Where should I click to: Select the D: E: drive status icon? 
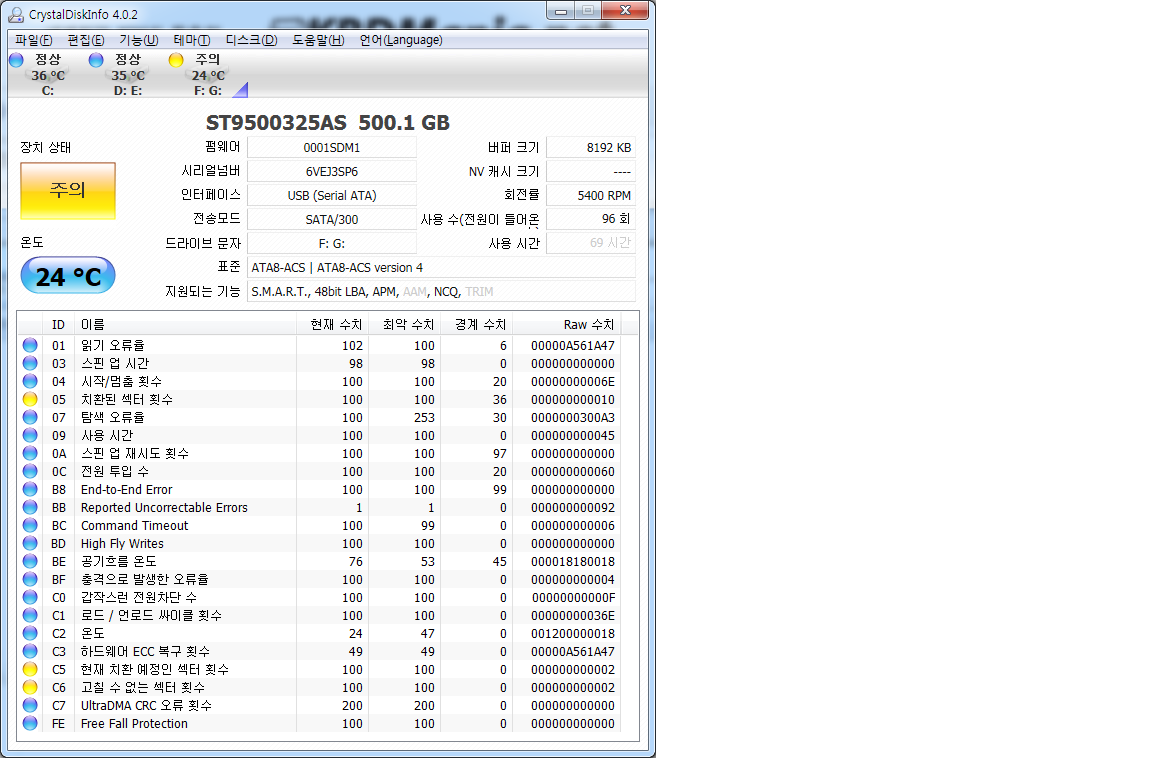point(96,60)
